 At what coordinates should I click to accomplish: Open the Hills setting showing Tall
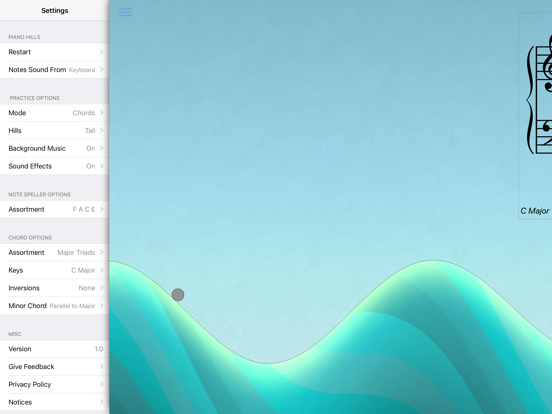click(55, 131)
